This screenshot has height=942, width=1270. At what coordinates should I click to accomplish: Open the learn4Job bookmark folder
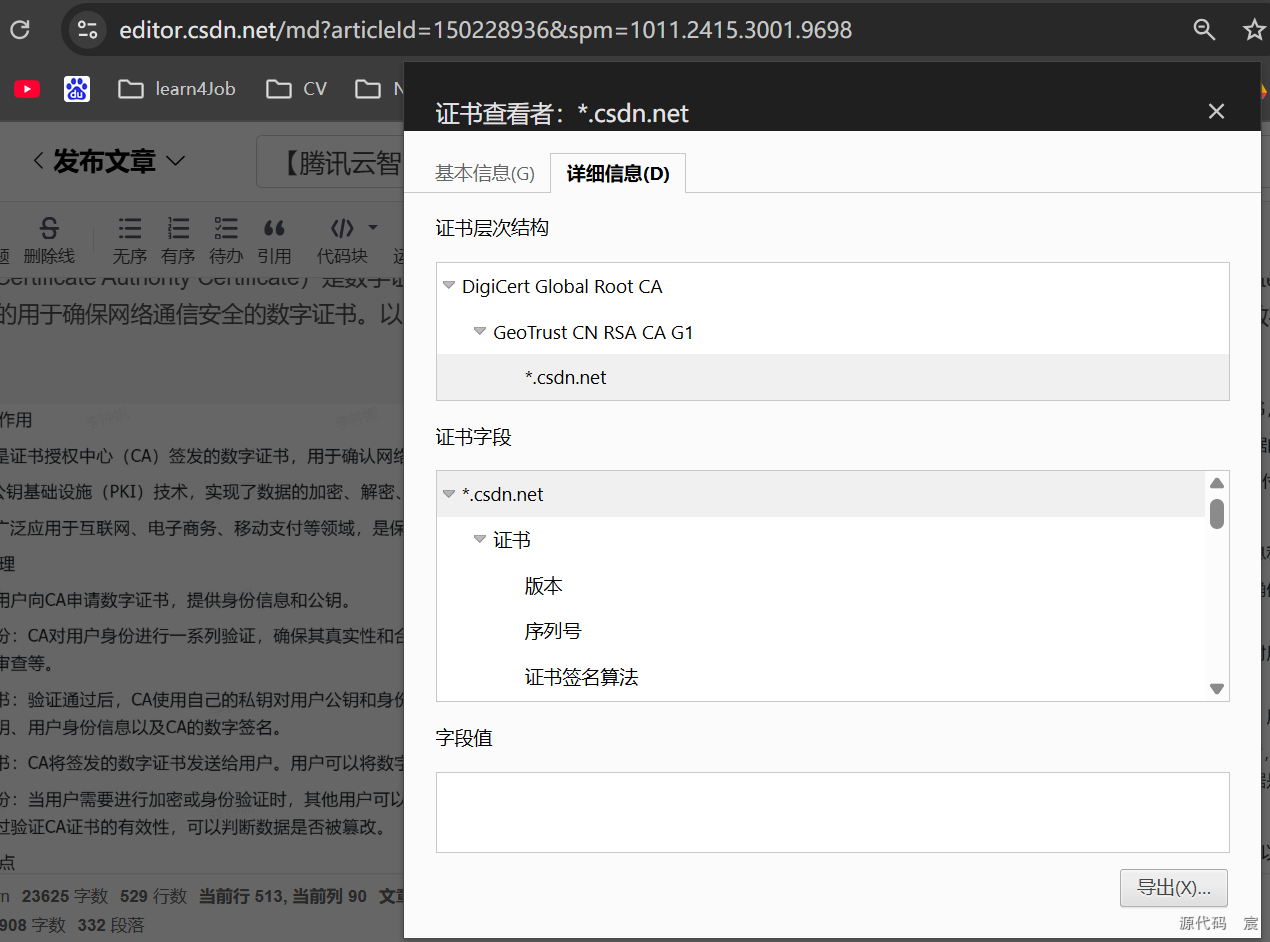click(176, 89)
